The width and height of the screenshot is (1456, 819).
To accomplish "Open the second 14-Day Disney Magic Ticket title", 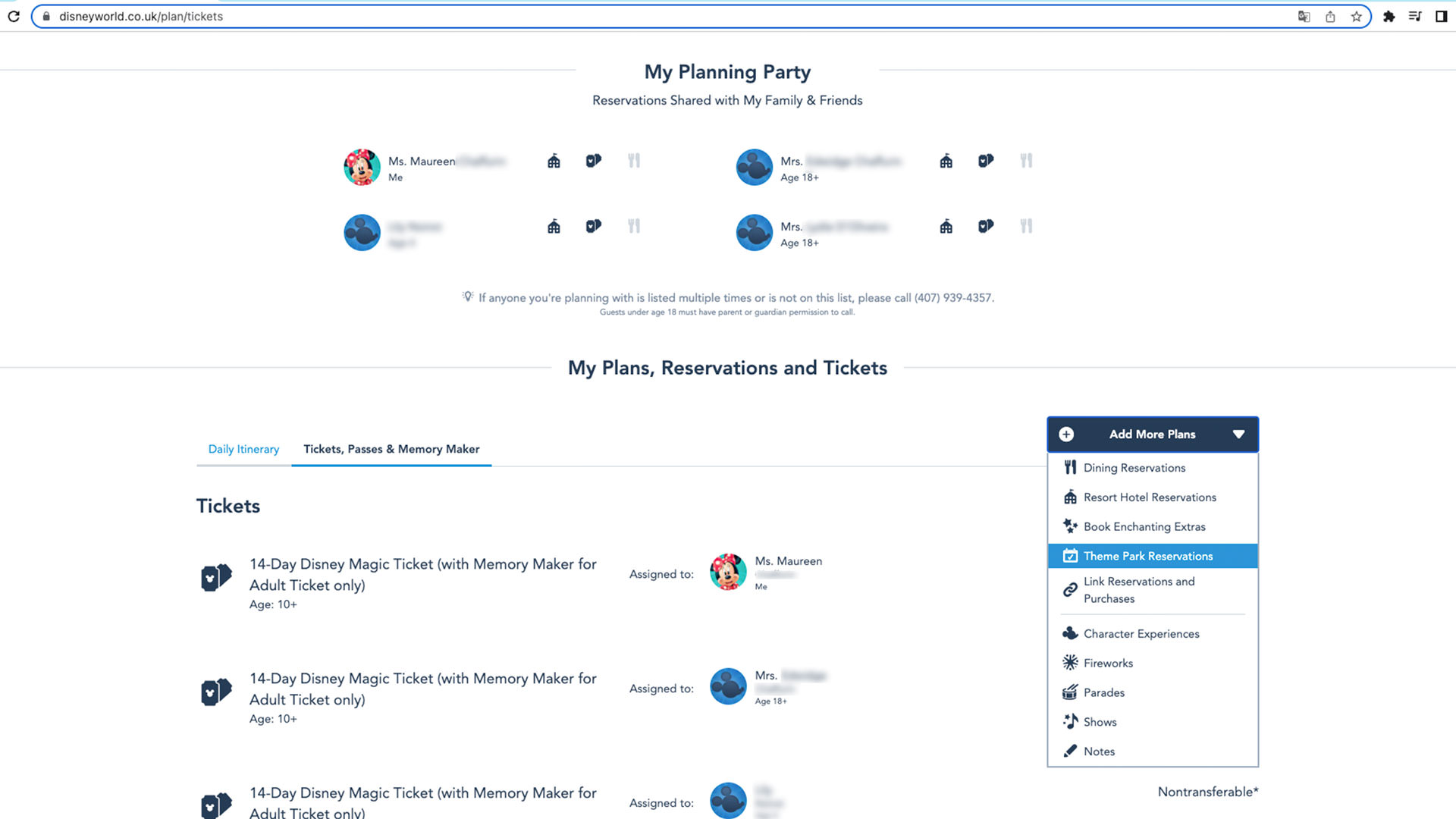I will (423, 689).
